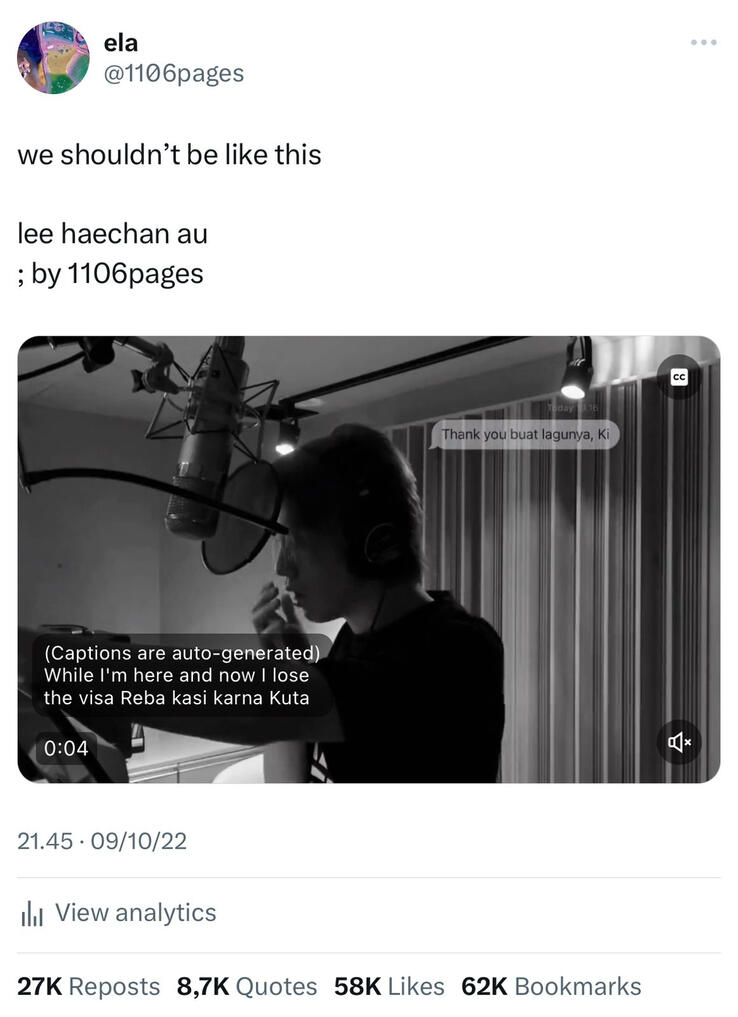Screen dimensions: 738x1017
Task: Toggle closed captions CC button on video
Action: [x=679, y=377]
